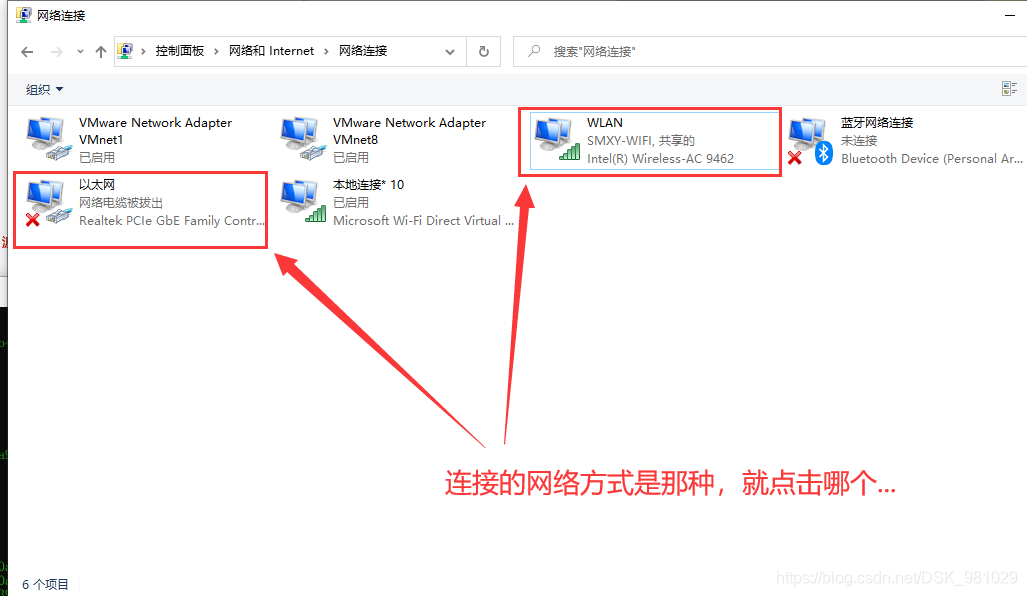Select the VMware Network Adapter VMnet1 icon

48,139
